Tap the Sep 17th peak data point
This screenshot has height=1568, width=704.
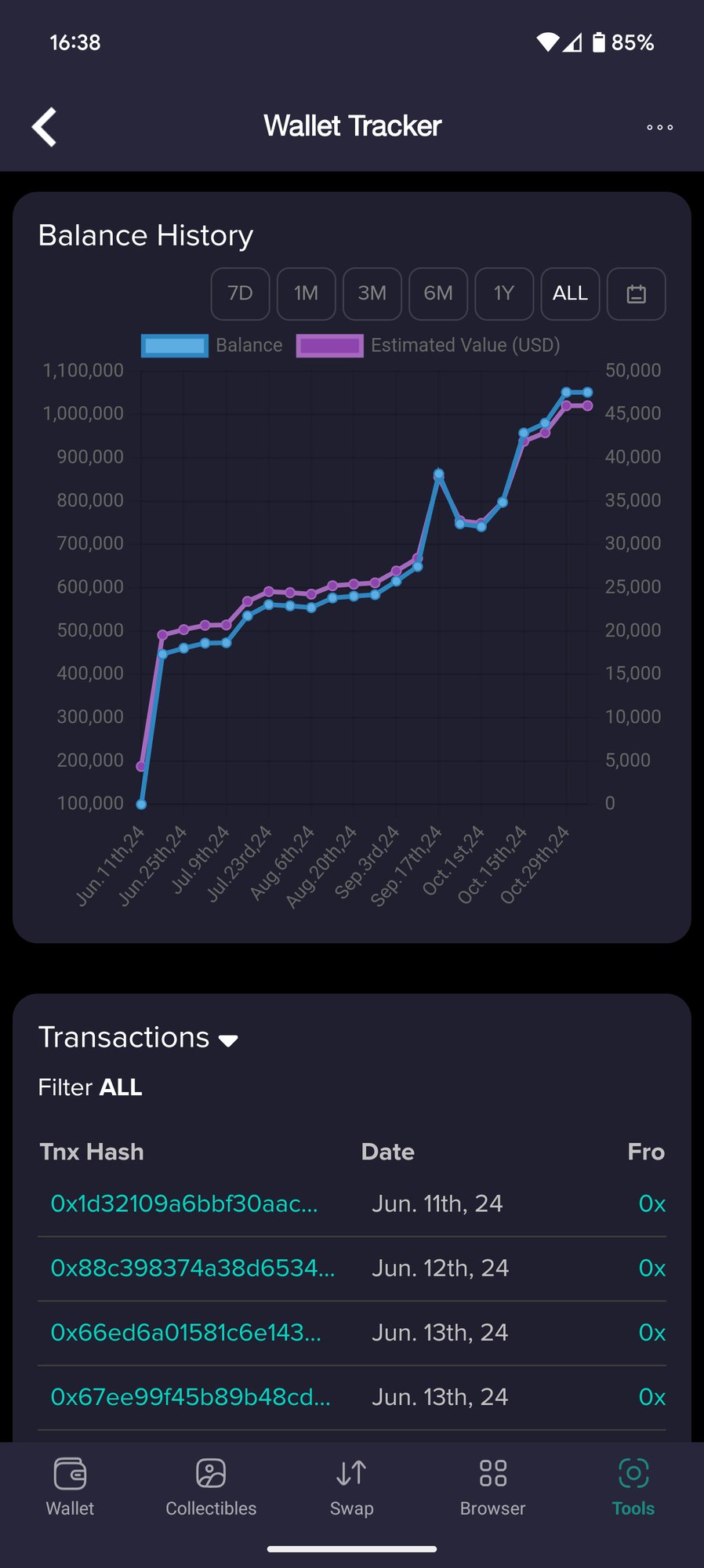click(439, 474)
